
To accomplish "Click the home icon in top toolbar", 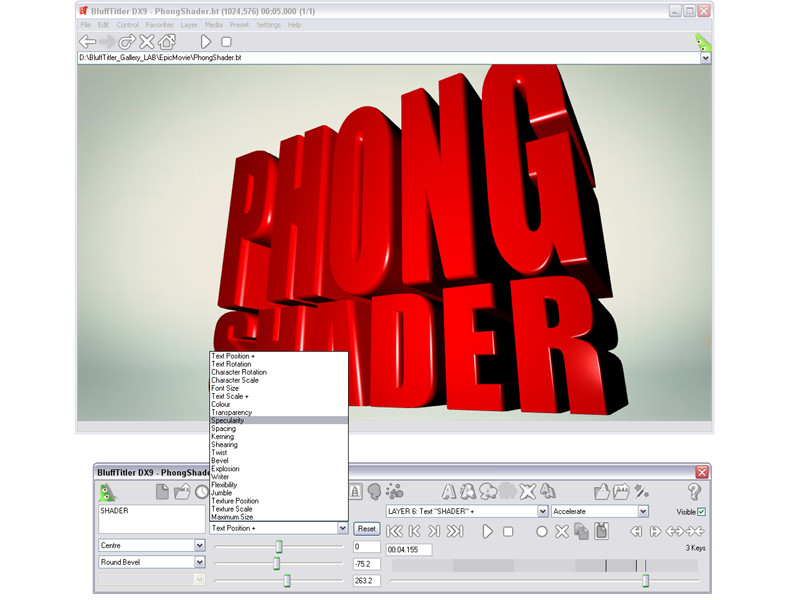I will point(167,41).
